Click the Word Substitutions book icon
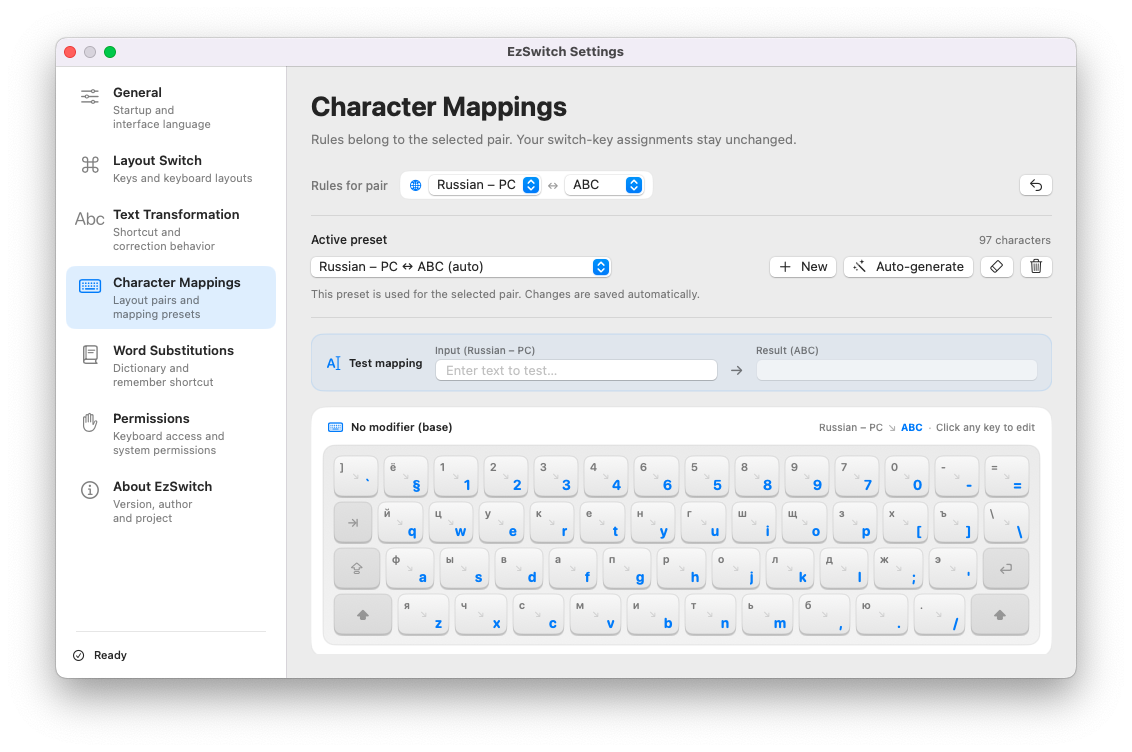This screenshot has height=752, width=1132. tap(90, 354)
